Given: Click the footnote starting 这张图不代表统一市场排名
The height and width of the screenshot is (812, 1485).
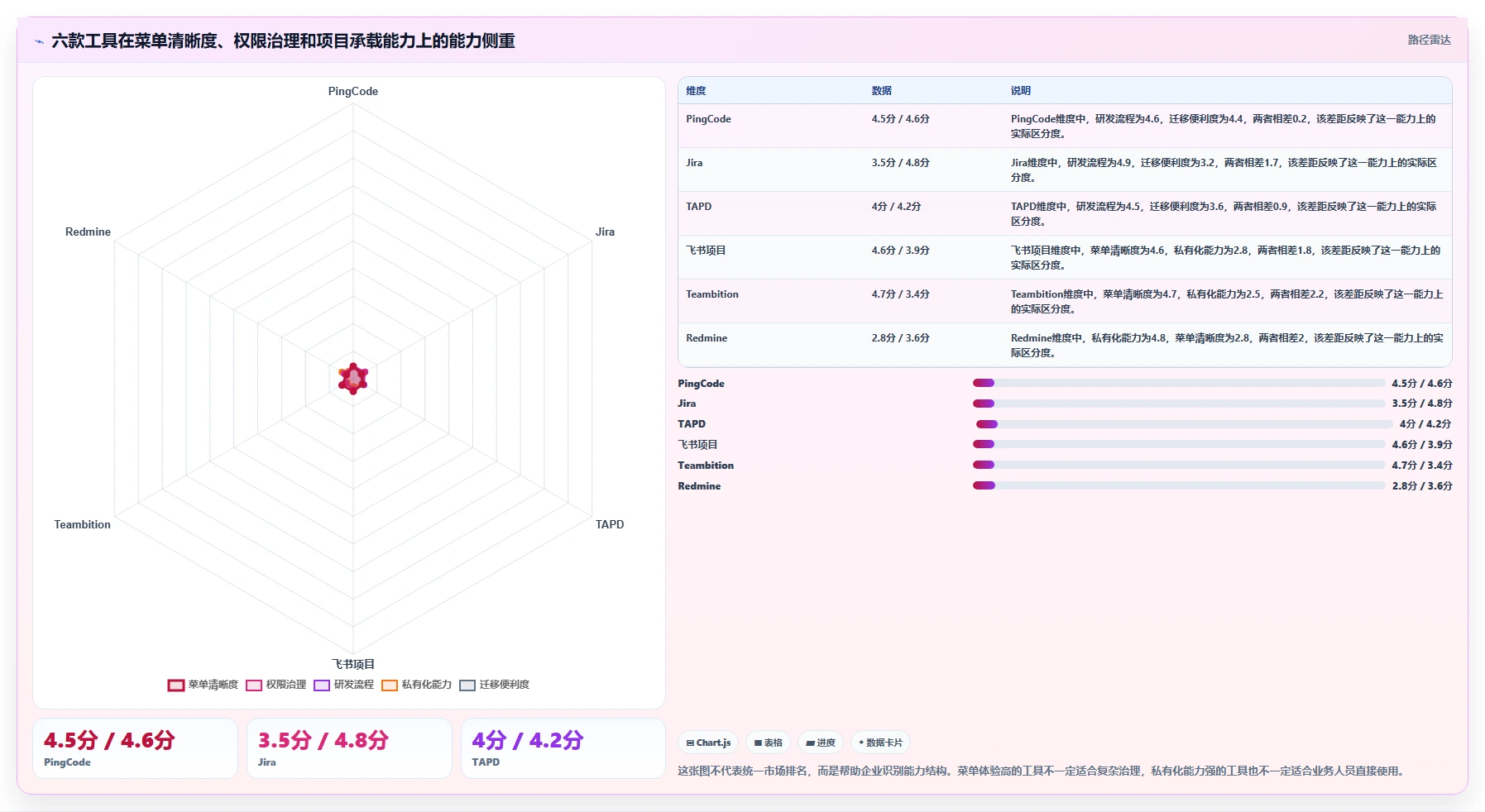Looking at the screenshot, I should 1042,771.
